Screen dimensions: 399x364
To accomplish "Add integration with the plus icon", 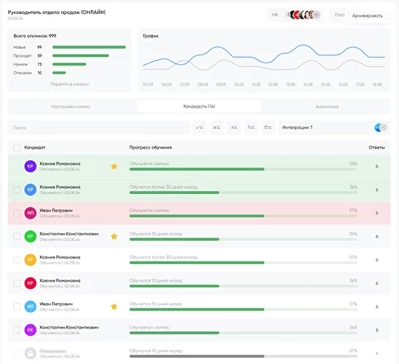I will (x=384, y=128).
